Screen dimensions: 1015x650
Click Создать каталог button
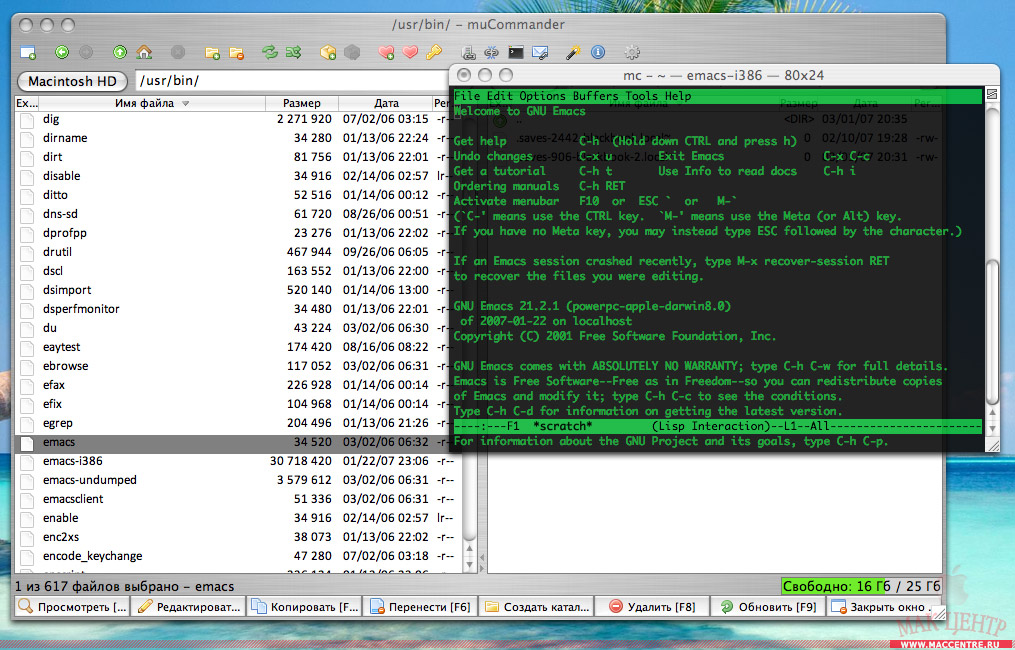[537, 607]
